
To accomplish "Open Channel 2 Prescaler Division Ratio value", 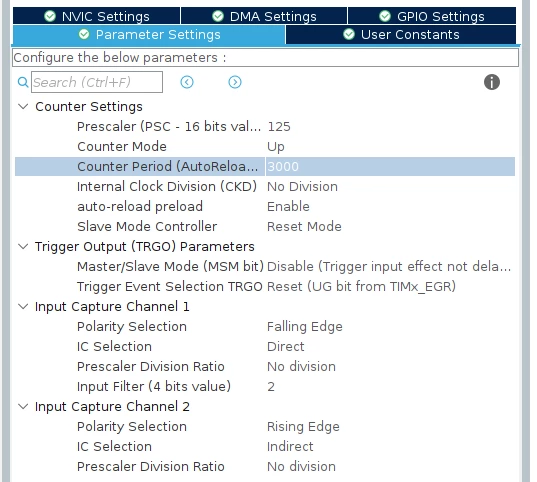I will pyautogui.click(x=301, y=467).
